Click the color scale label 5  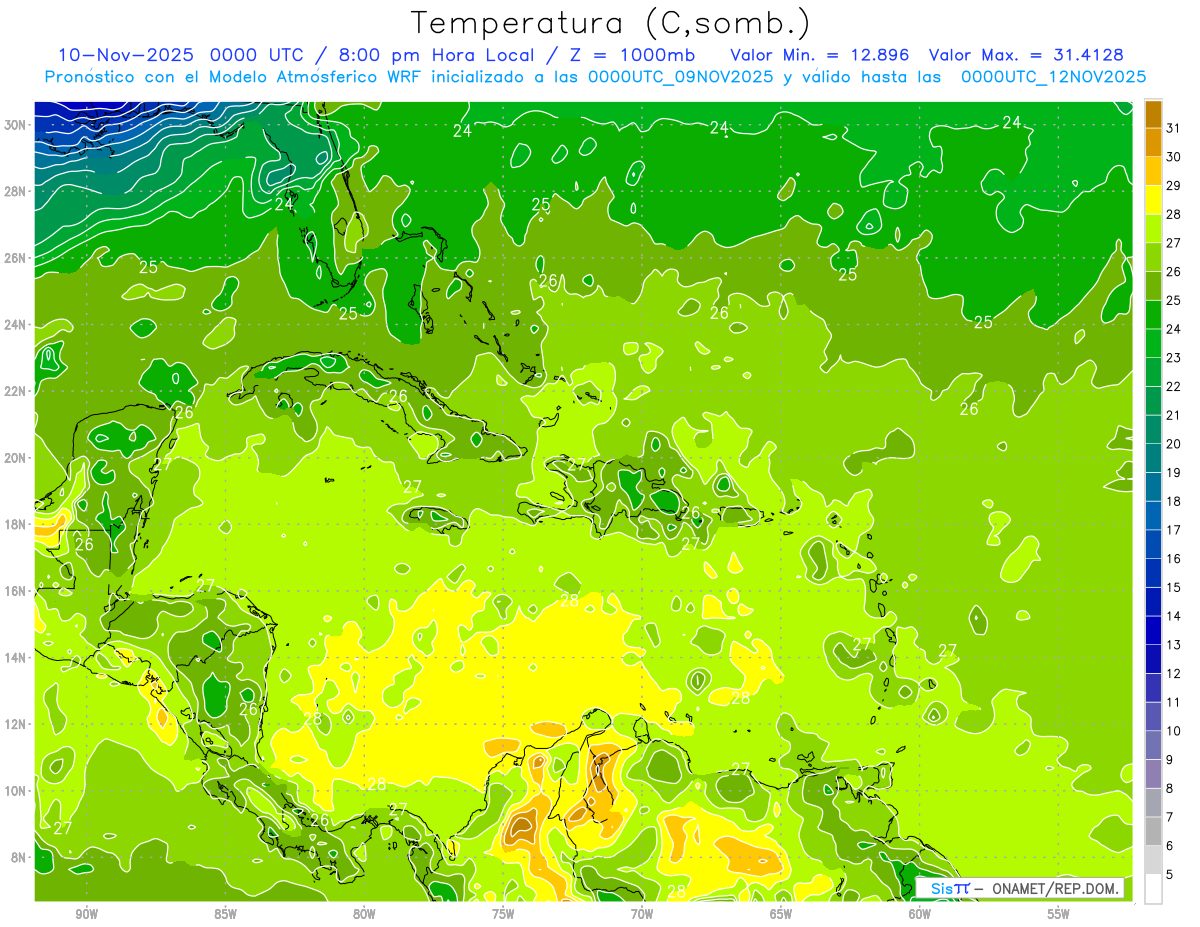(x=1169, y=875)
